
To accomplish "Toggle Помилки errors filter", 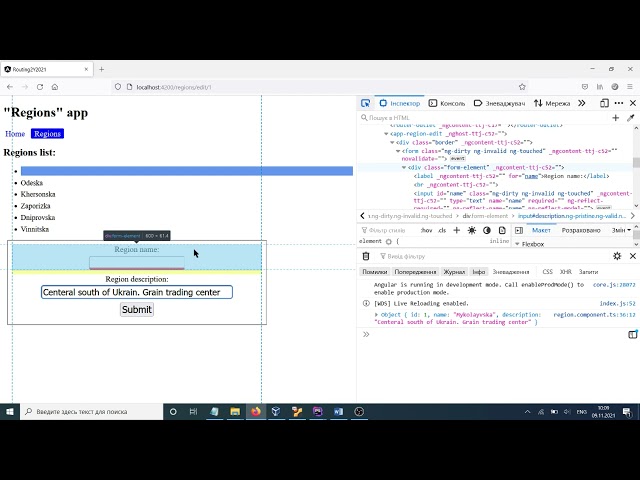I will 374,272.
